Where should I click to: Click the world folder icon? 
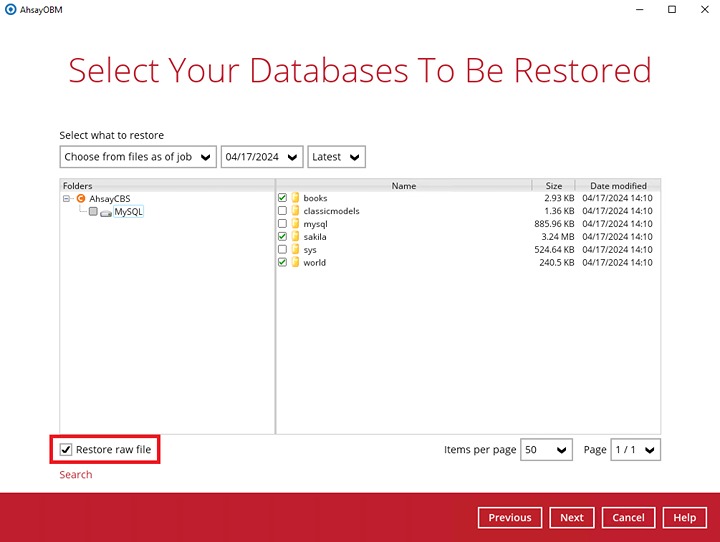(x=295, y=262)
